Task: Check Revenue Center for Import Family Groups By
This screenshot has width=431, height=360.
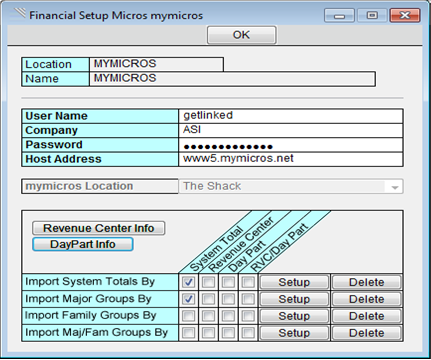Action: click(208, 316)
